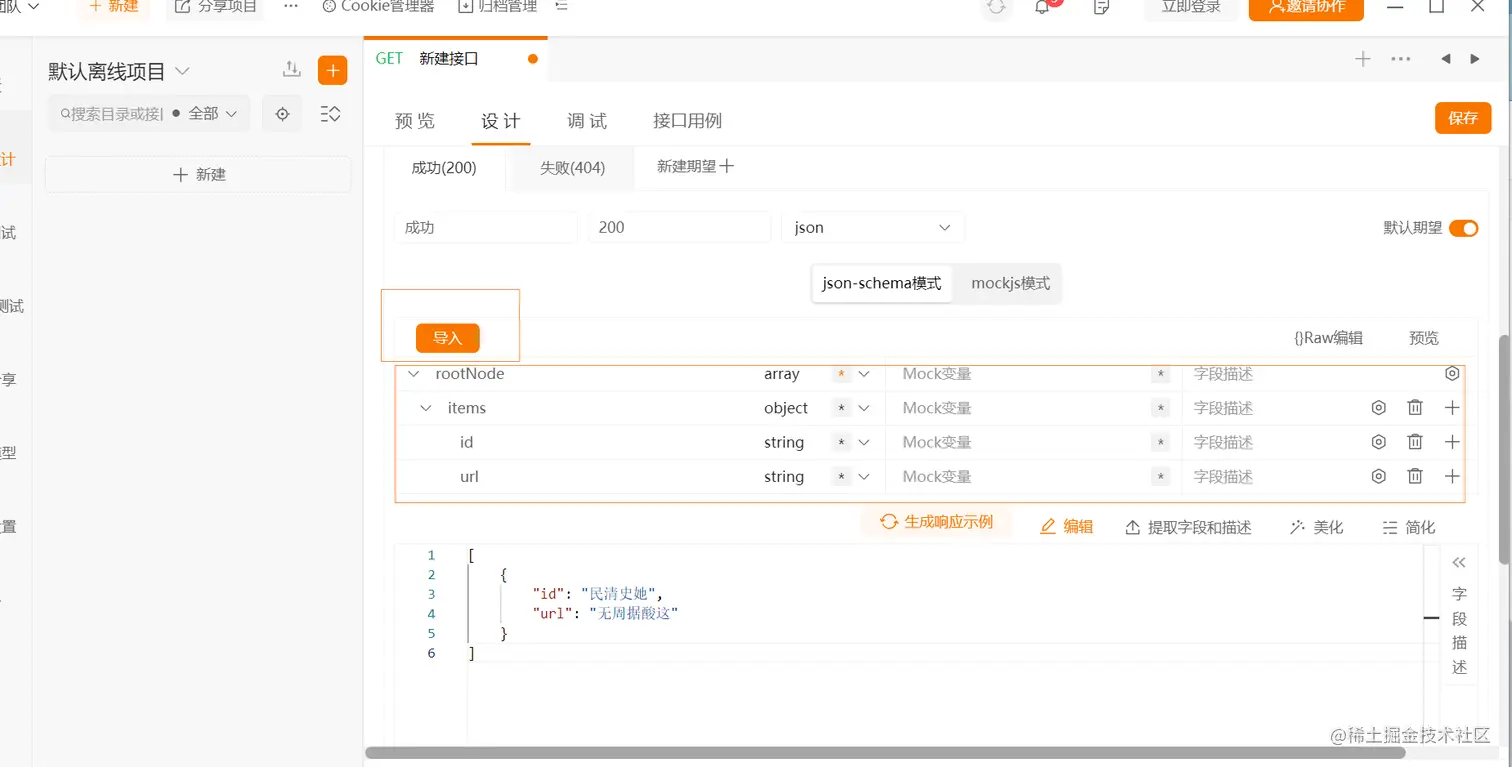
Task: Toggle required asterisk on id row
Action: [x=842, y=442]
